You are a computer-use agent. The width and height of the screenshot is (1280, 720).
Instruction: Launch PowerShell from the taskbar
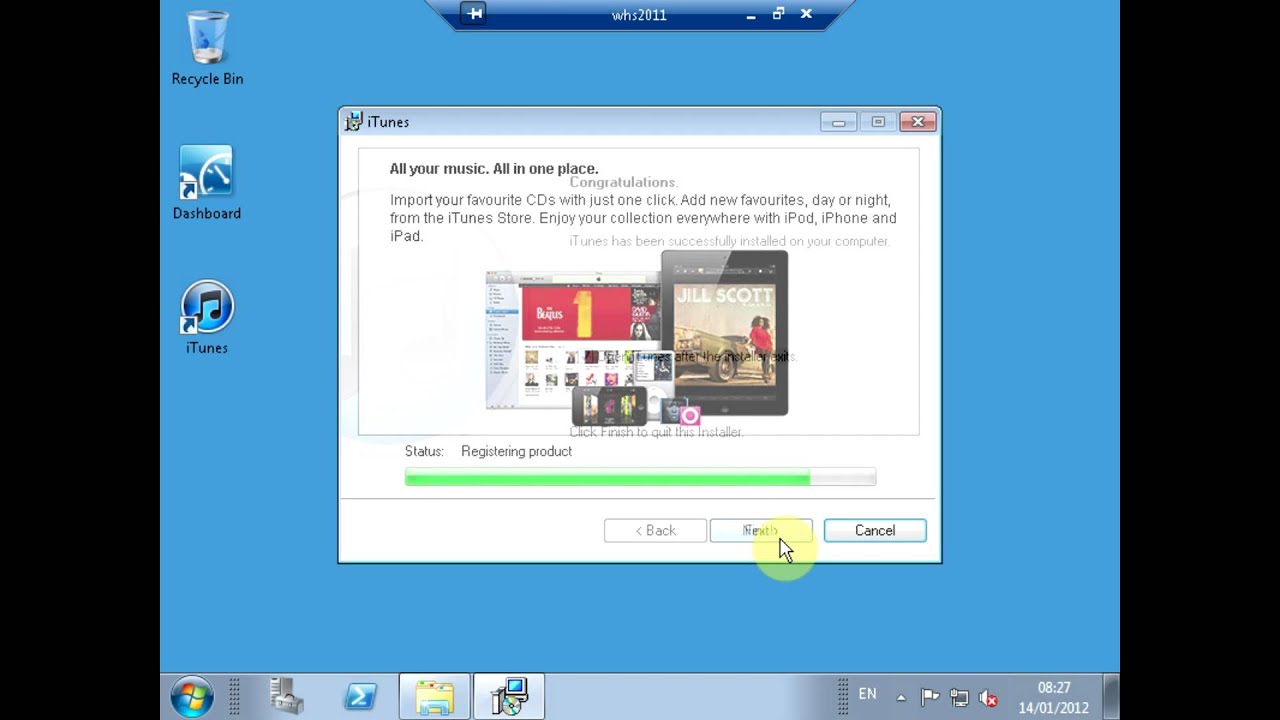(x=360, y=696)
